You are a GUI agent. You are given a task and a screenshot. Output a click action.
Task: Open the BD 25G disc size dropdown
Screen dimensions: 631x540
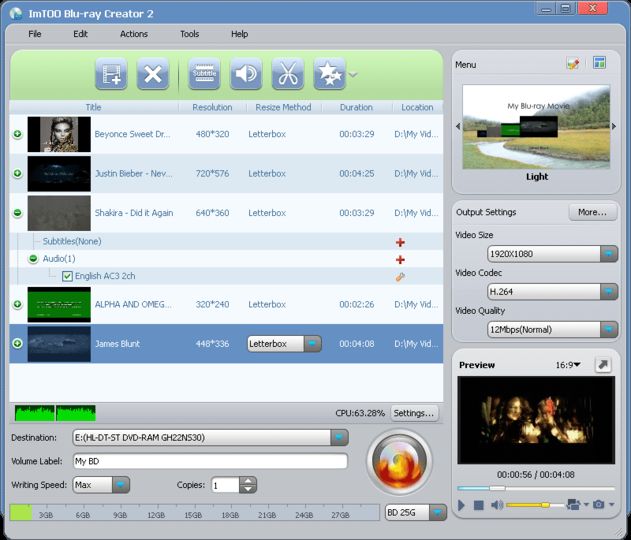coord(438,513)
